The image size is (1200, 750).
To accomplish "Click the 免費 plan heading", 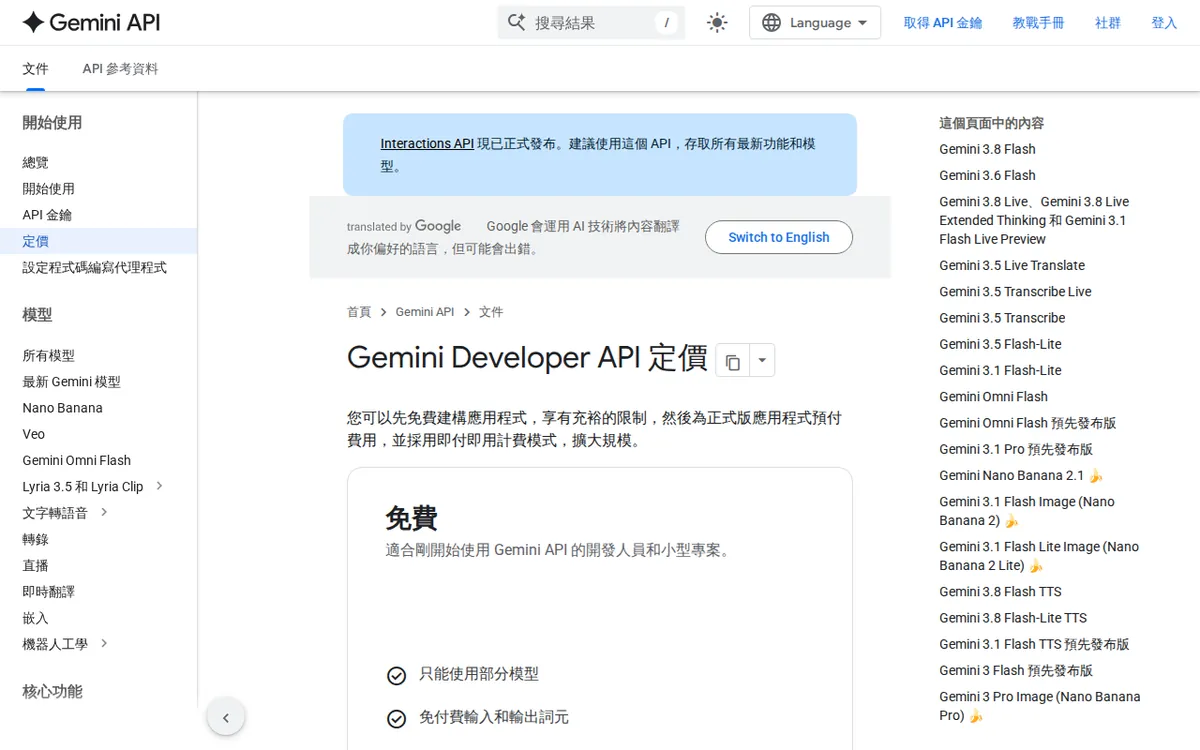I will tap(411, 517).
